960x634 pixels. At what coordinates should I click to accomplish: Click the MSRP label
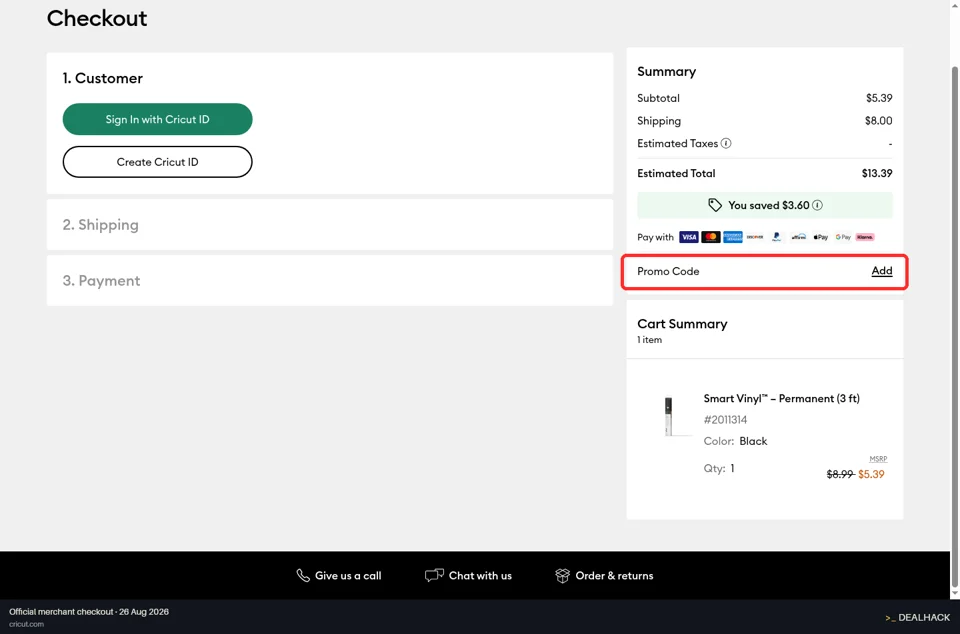coord(878,459)
